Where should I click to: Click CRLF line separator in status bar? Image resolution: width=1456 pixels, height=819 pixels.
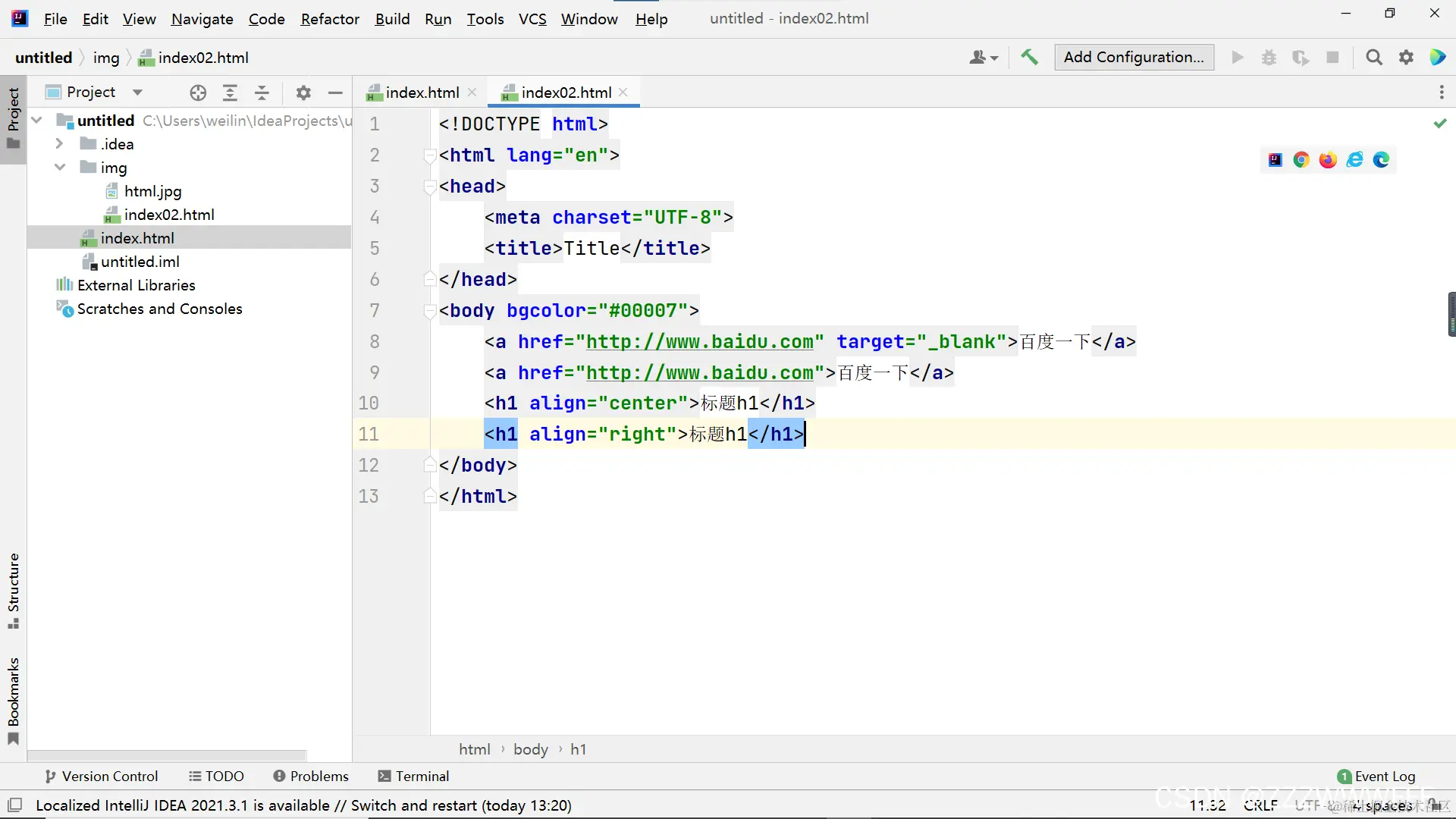1260,805
